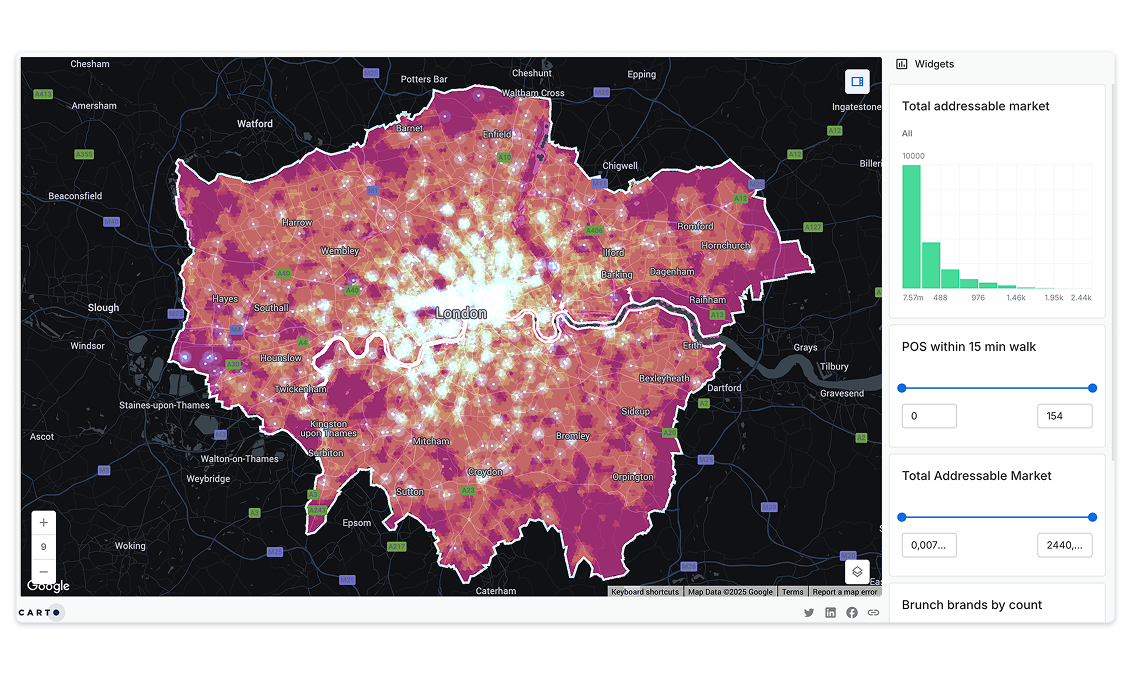1131x675 pixels.
Task: Open the Terms link in map footer
Action: [792, 591]
